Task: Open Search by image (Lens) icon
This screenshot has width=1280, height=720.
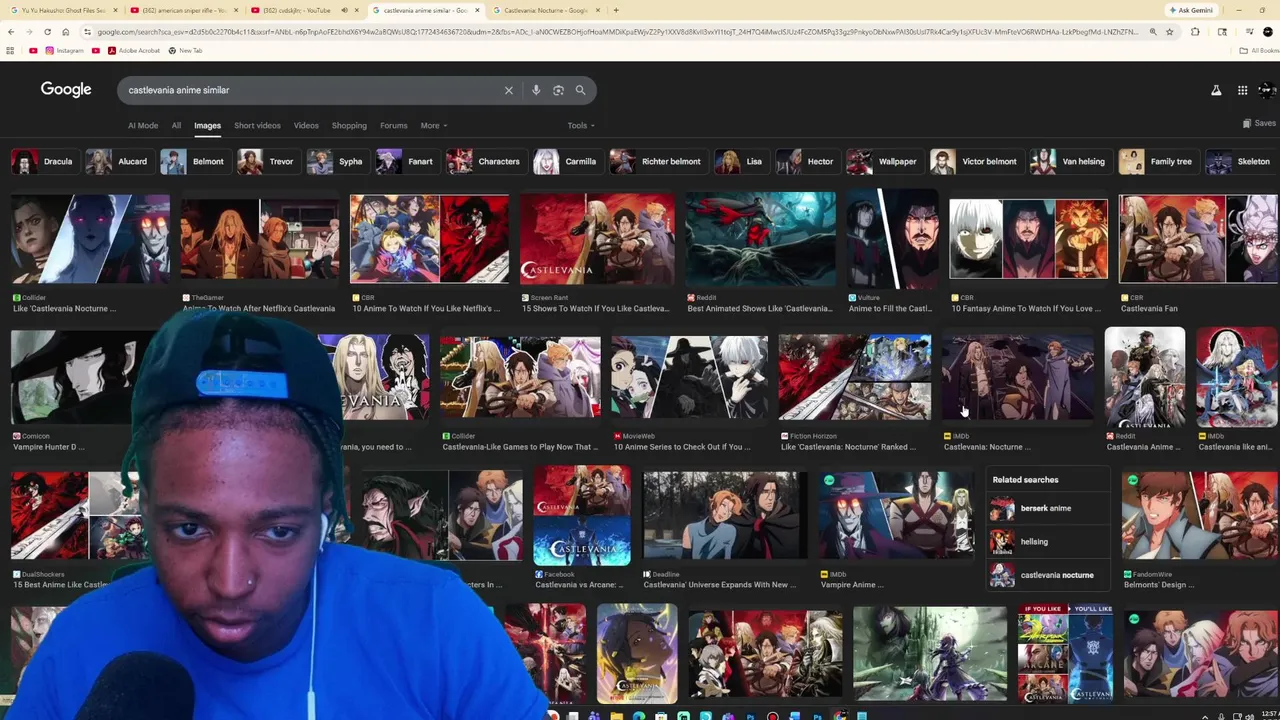Action: point(558,90)
